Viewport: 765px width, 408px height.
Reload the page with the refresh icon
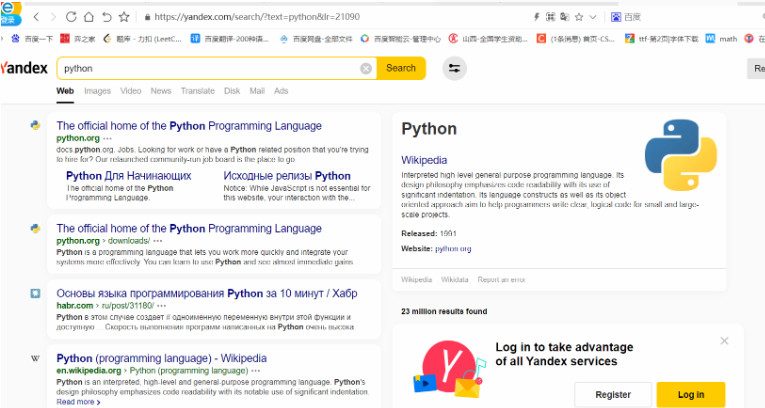point(71,17)
